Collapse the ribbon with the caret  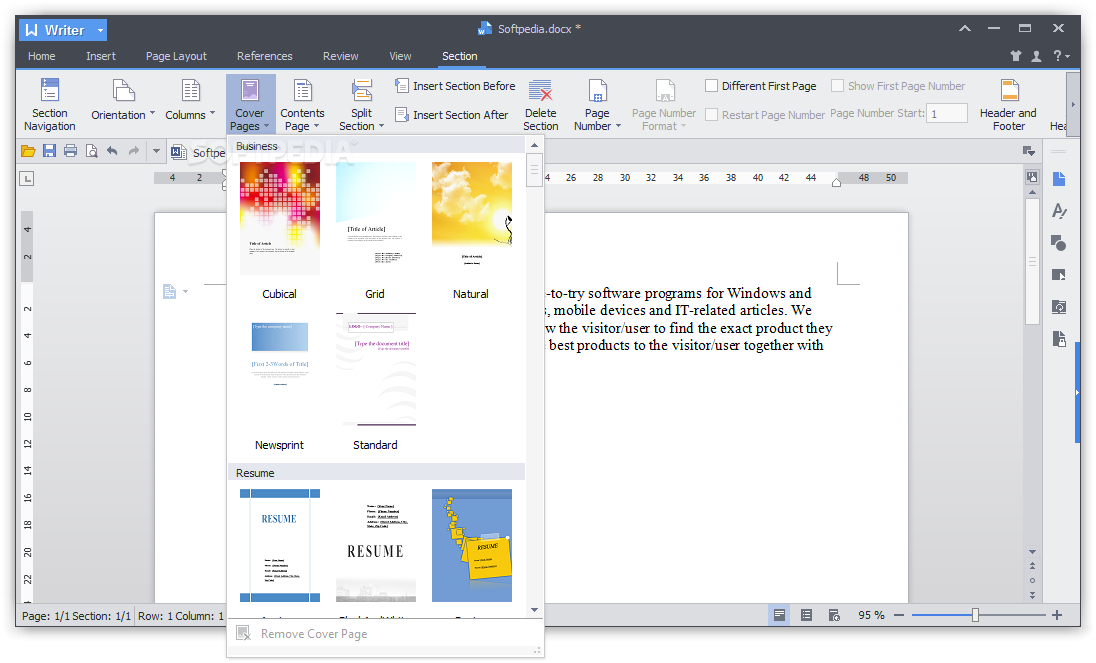pyautogui.click(x=965, y=29)
